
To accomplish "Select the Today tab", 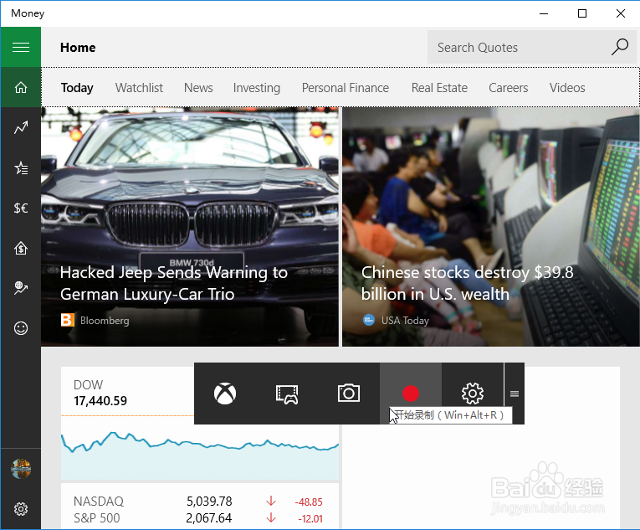I will (x=77, y=87).
